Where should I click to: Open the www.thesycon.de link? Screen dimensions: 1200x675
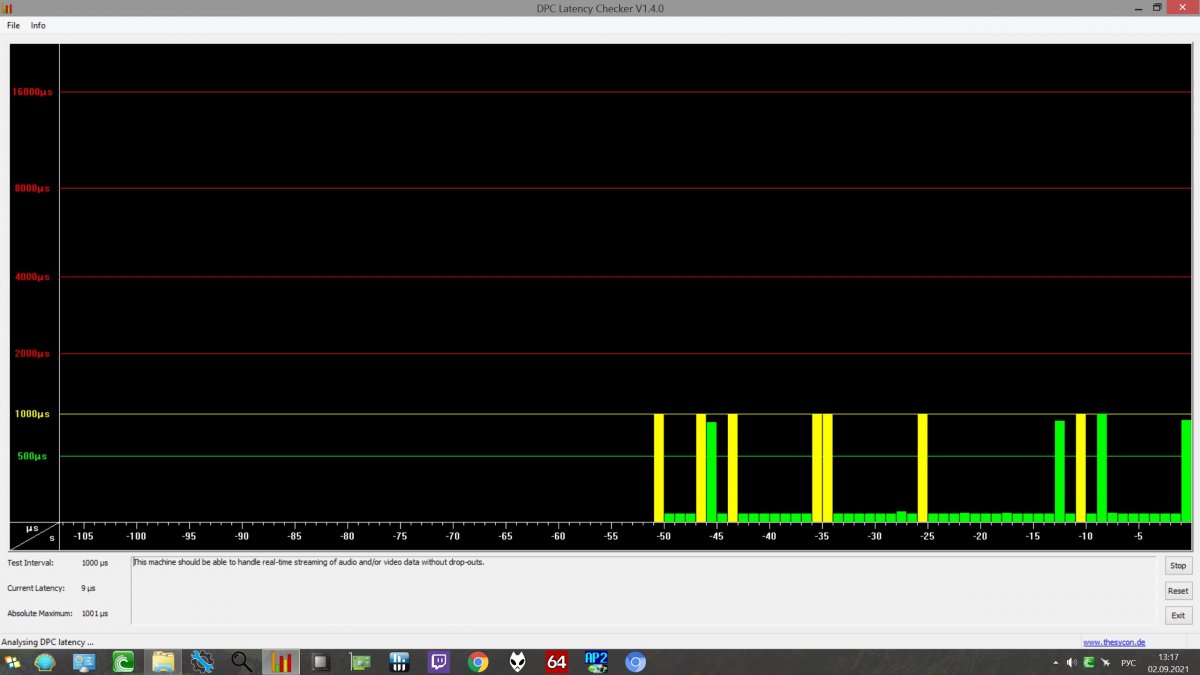(x=1114, y=642)
